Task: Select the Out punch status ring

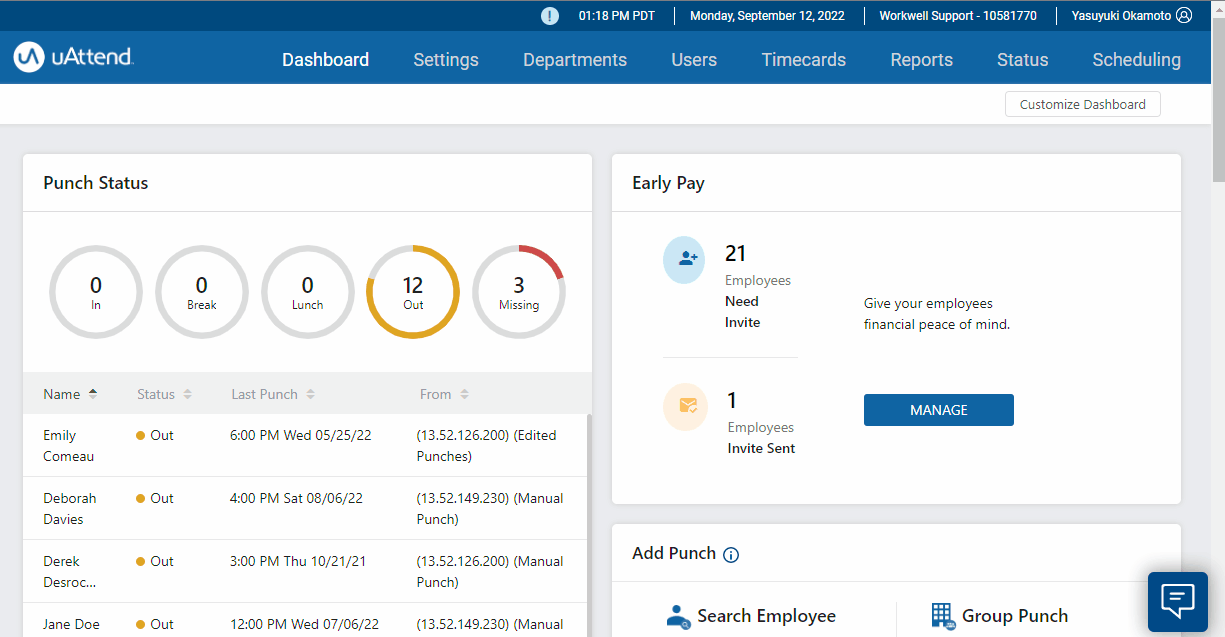Action: (413, 292)
